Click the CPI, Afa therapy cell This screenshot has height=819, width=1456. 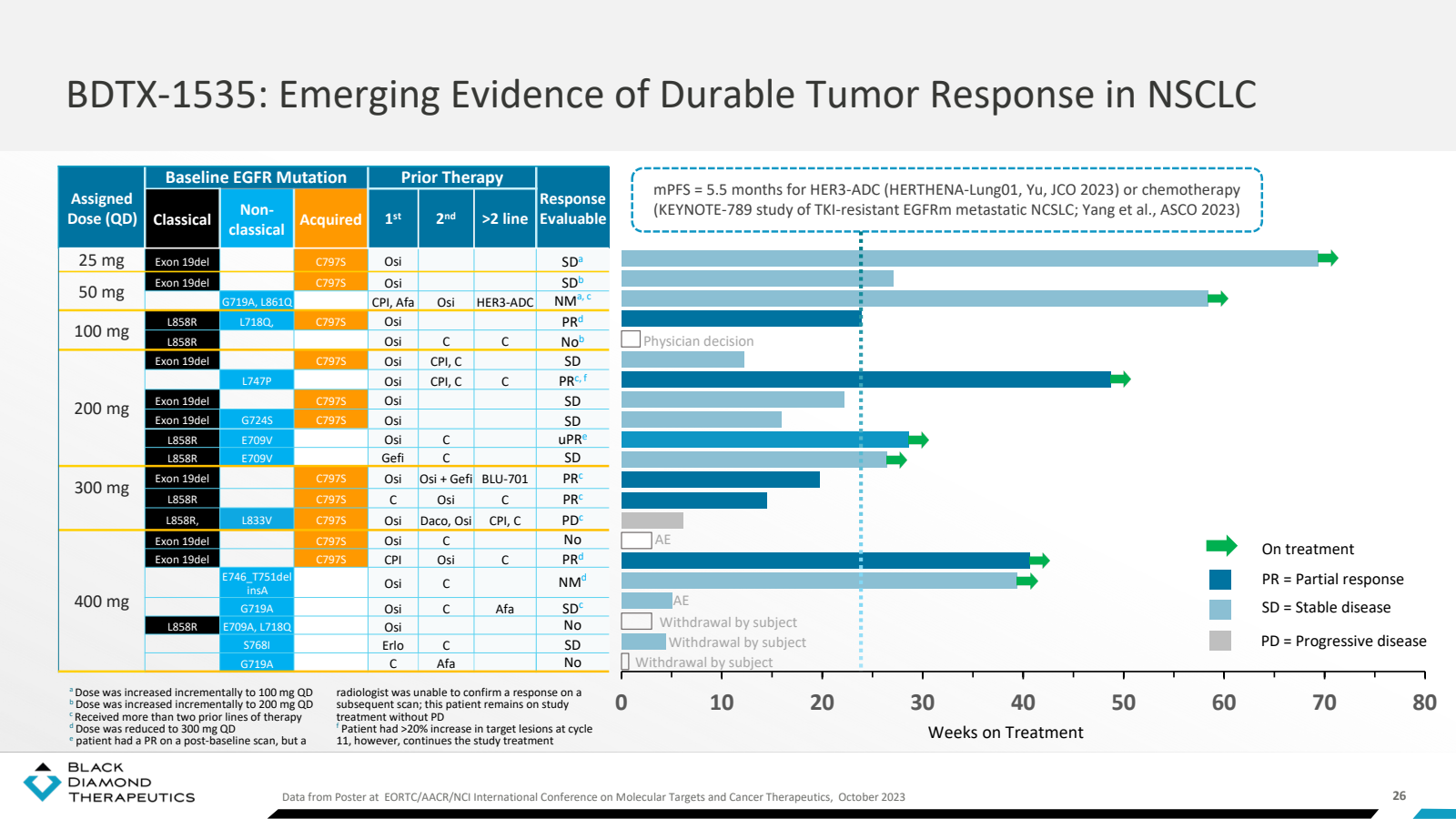click(x=393, y=302)
